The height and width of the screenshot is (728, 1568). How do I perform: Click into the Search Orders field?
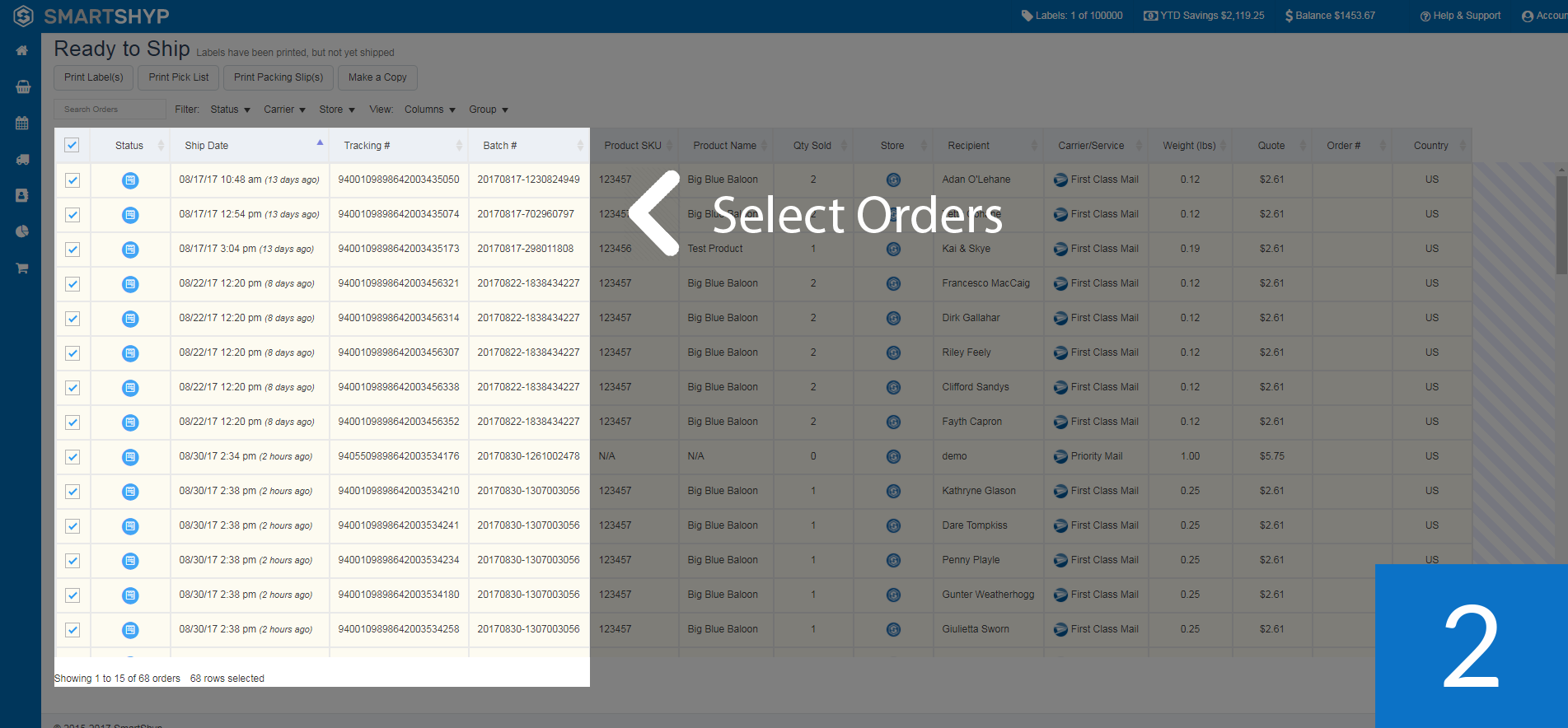[x=110, y=109]
